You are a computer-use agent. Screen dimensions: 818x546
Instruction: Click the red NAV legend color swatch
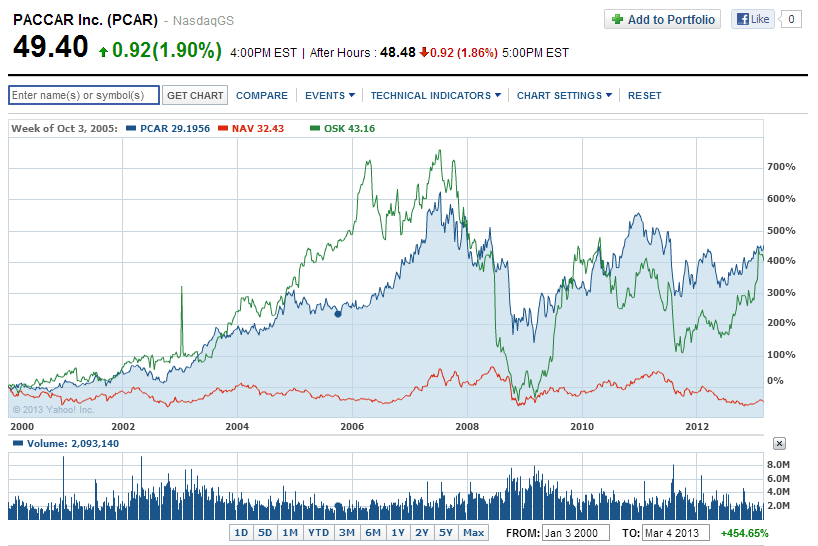click(x=223, y=128)
